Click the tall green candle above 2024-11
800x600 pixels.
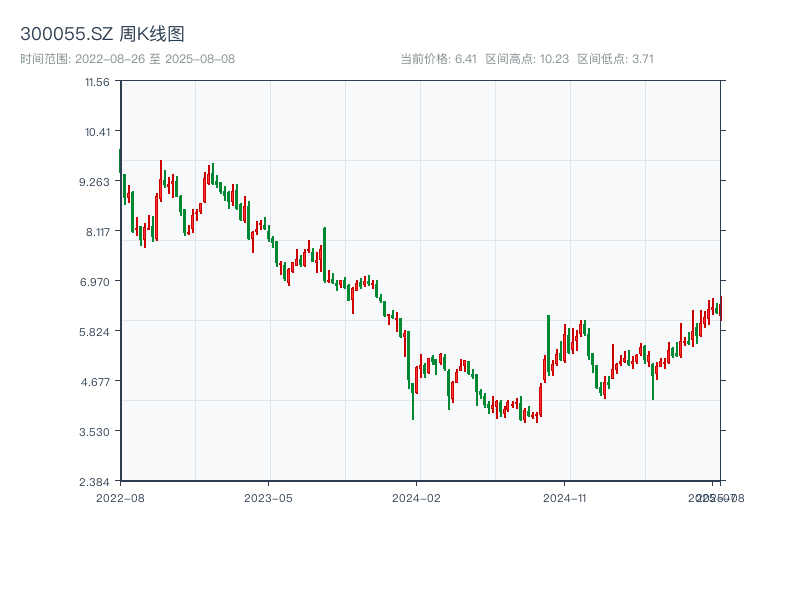click(x=548, y=345)
